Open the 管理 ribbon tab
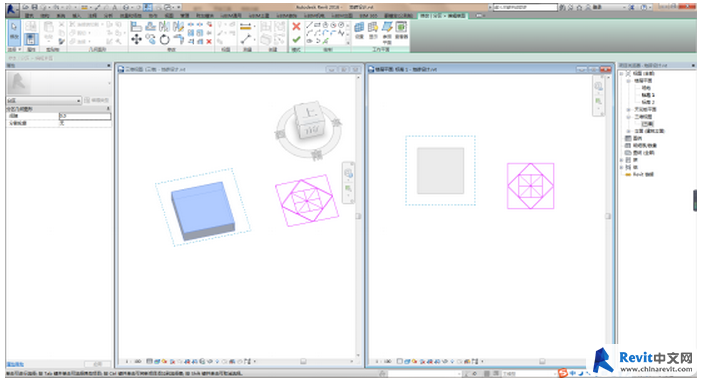This screenshot has height=381, width=703. click(x=185, y=16)
